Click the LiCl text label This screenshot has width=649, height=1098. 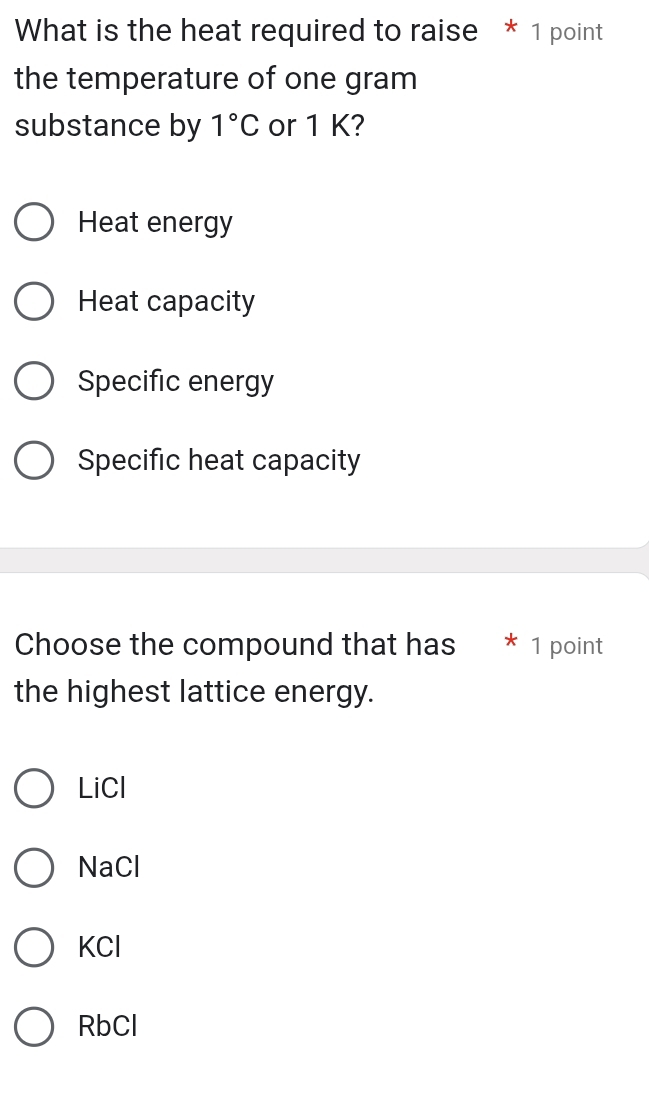101,788
